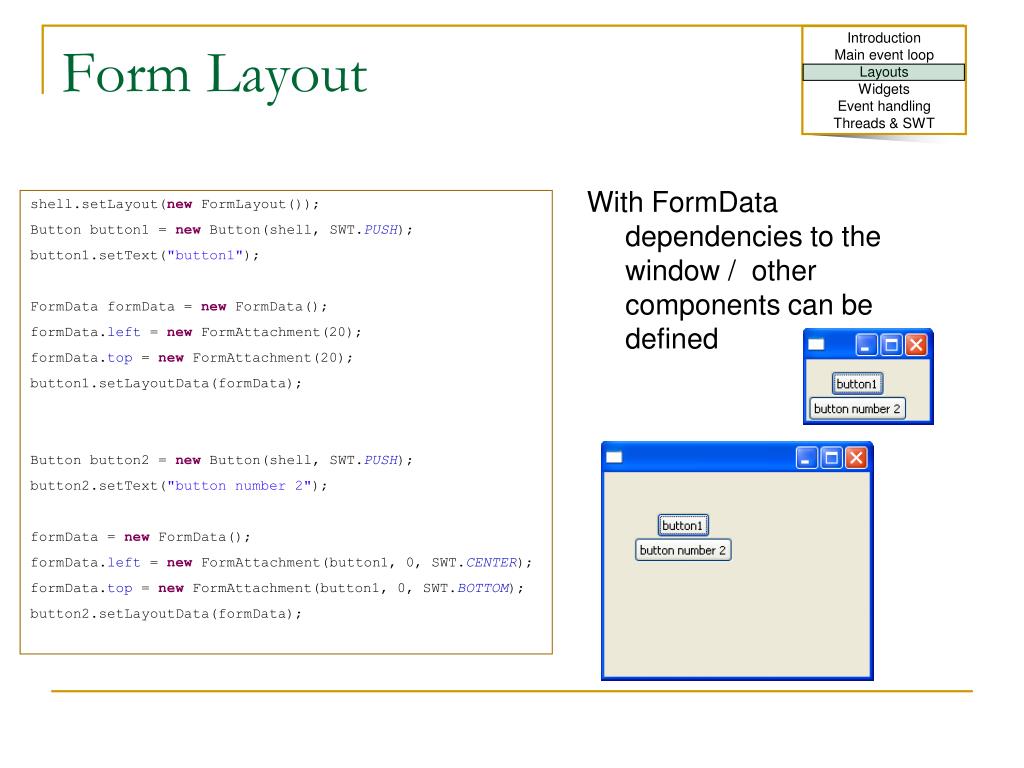Screen dimensions: 1024x768
Task: Maximize the small demo window
Action: [891, 344]
